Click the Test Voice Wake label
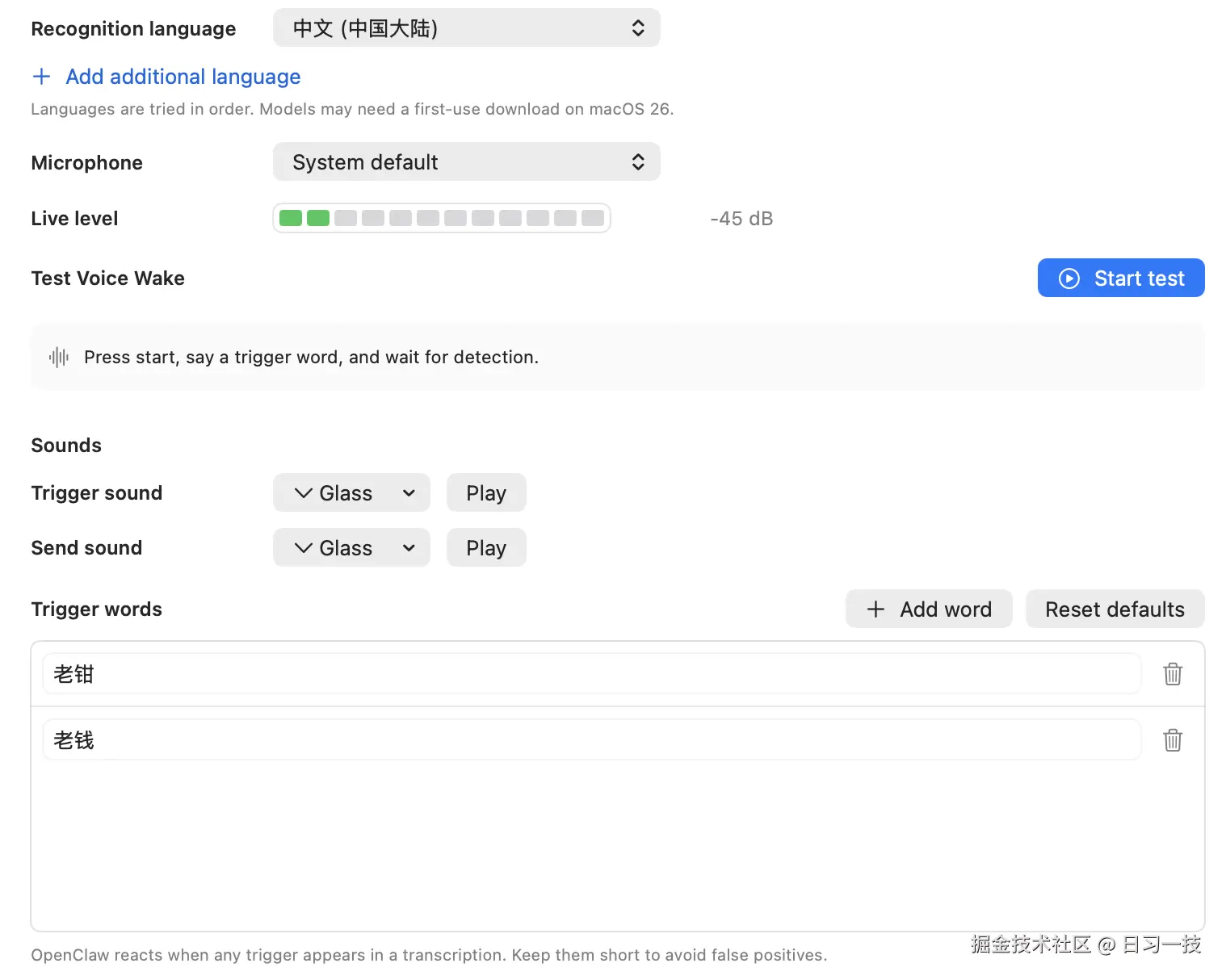This screenshot has height=980, width=1226. (107, 279)
